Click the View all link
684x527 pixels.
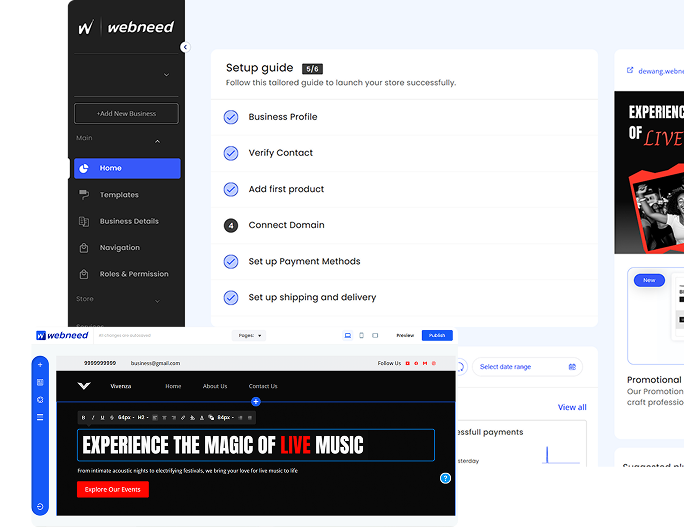coord(572,407)
